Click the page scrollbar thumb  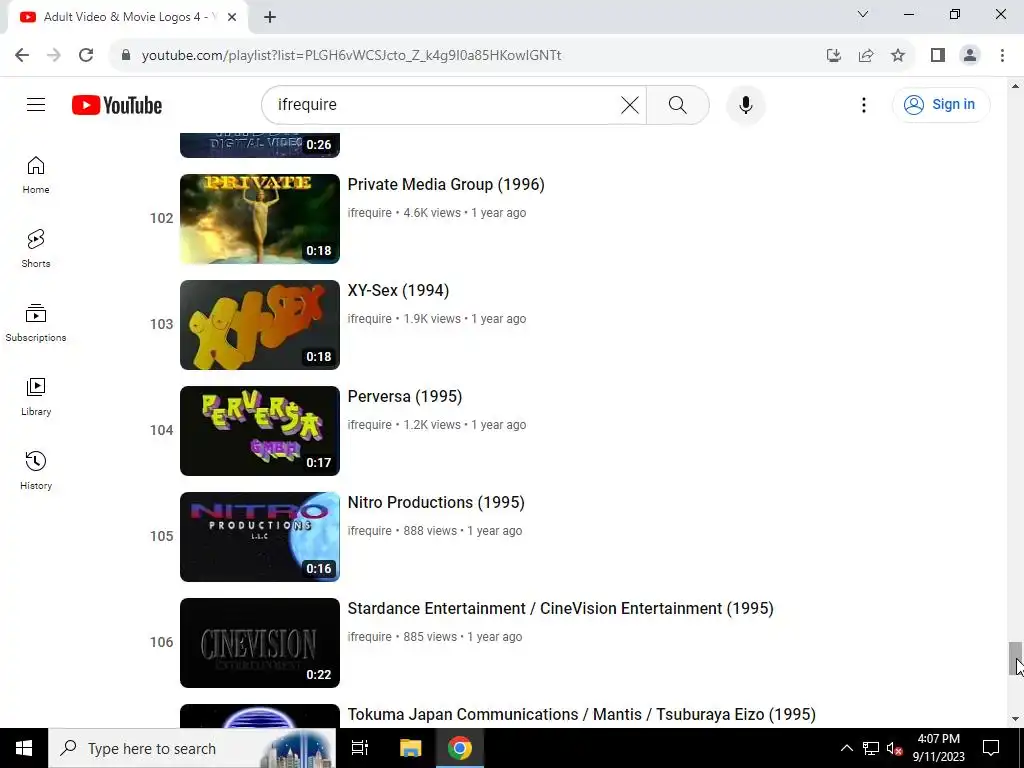point(1015,659)
